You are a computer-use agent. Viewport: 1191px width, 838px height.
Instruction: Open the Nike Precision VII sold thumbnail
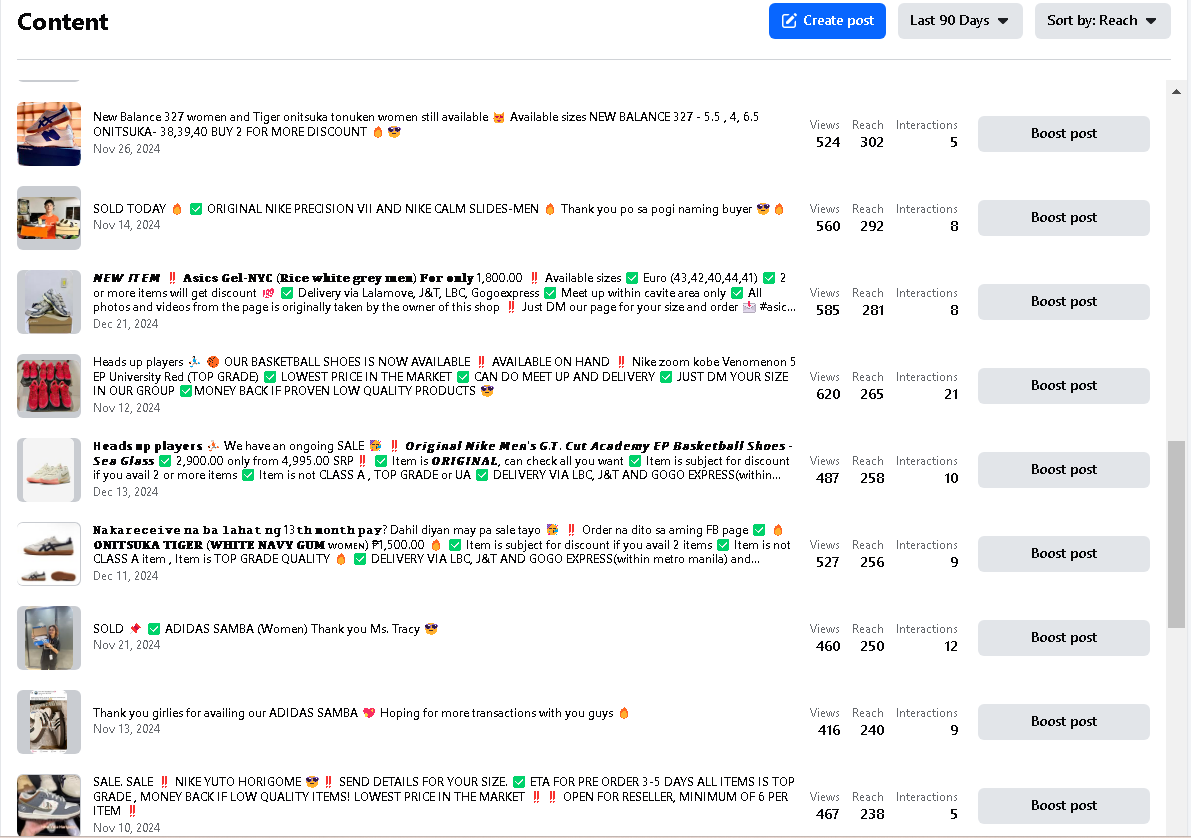click(49, 218)
